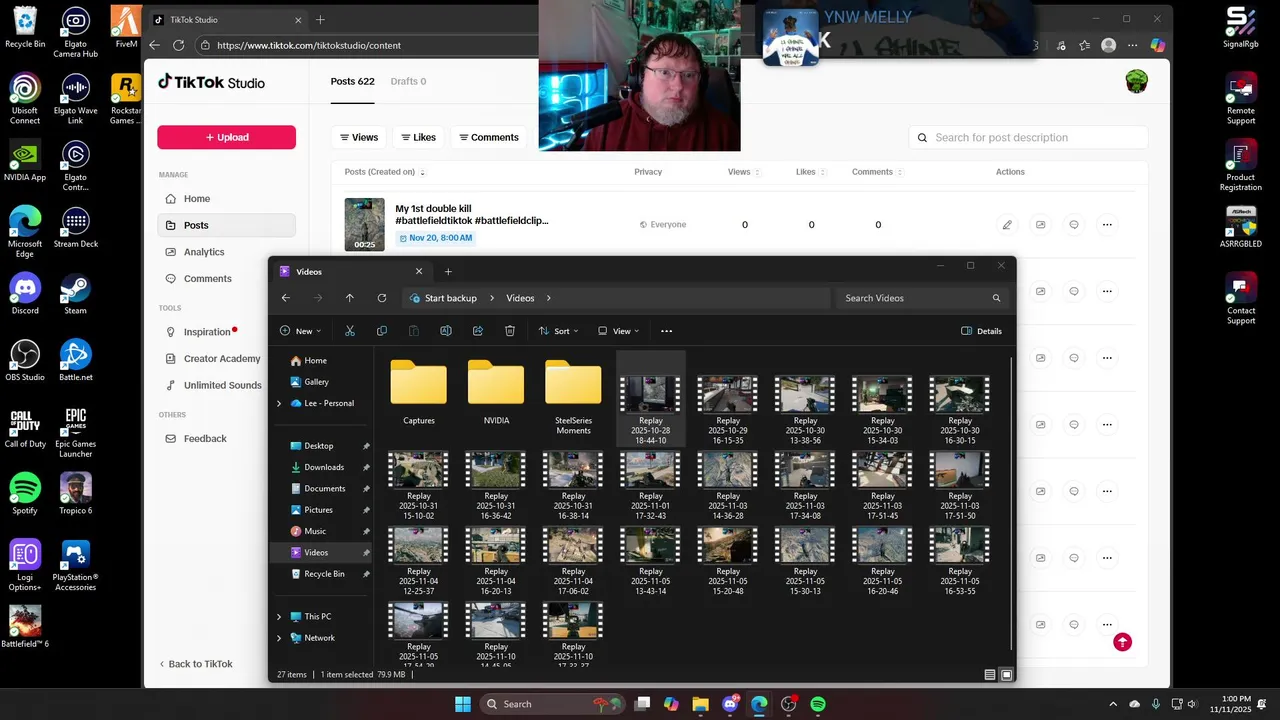
Task: Toggle the Details pane in File Explorer
Action: tap(981, 331)
